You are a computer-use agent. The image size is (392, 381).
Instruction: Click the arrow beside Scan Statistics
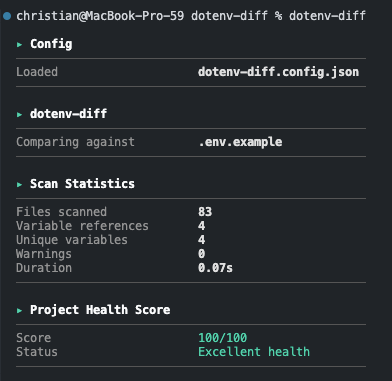19,184
